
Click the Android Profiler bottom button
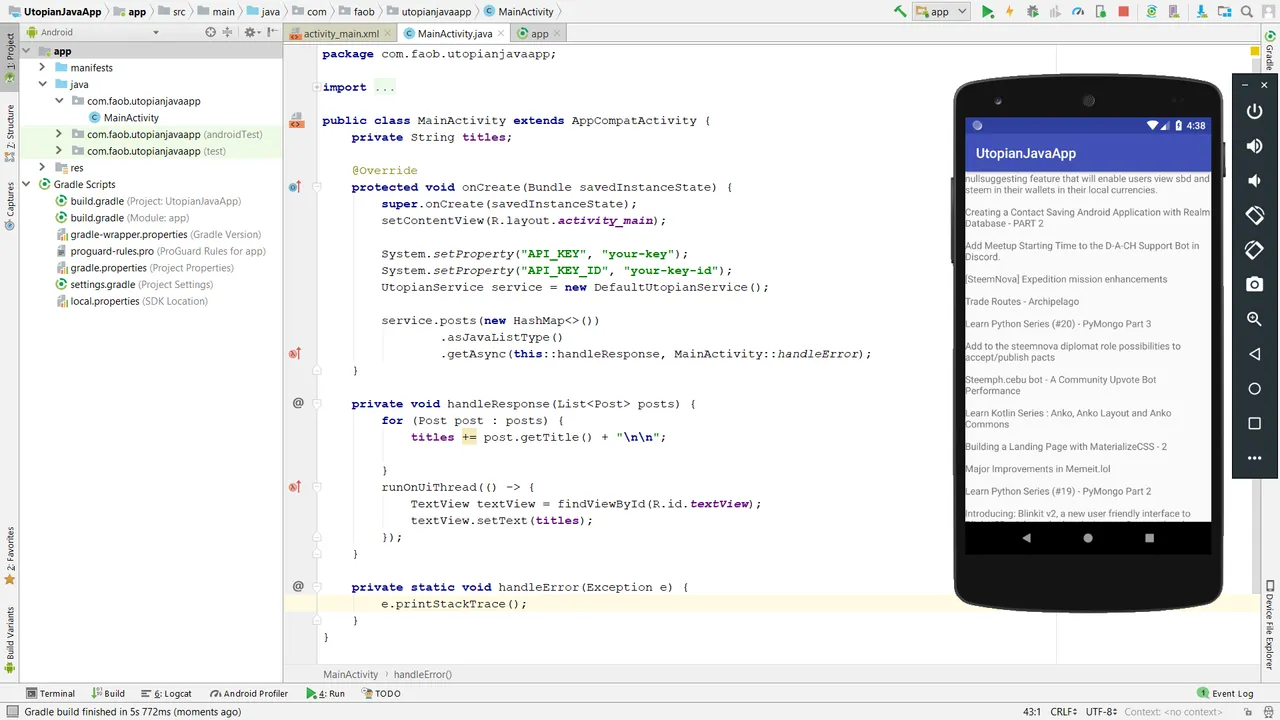[x=249, y=693]
